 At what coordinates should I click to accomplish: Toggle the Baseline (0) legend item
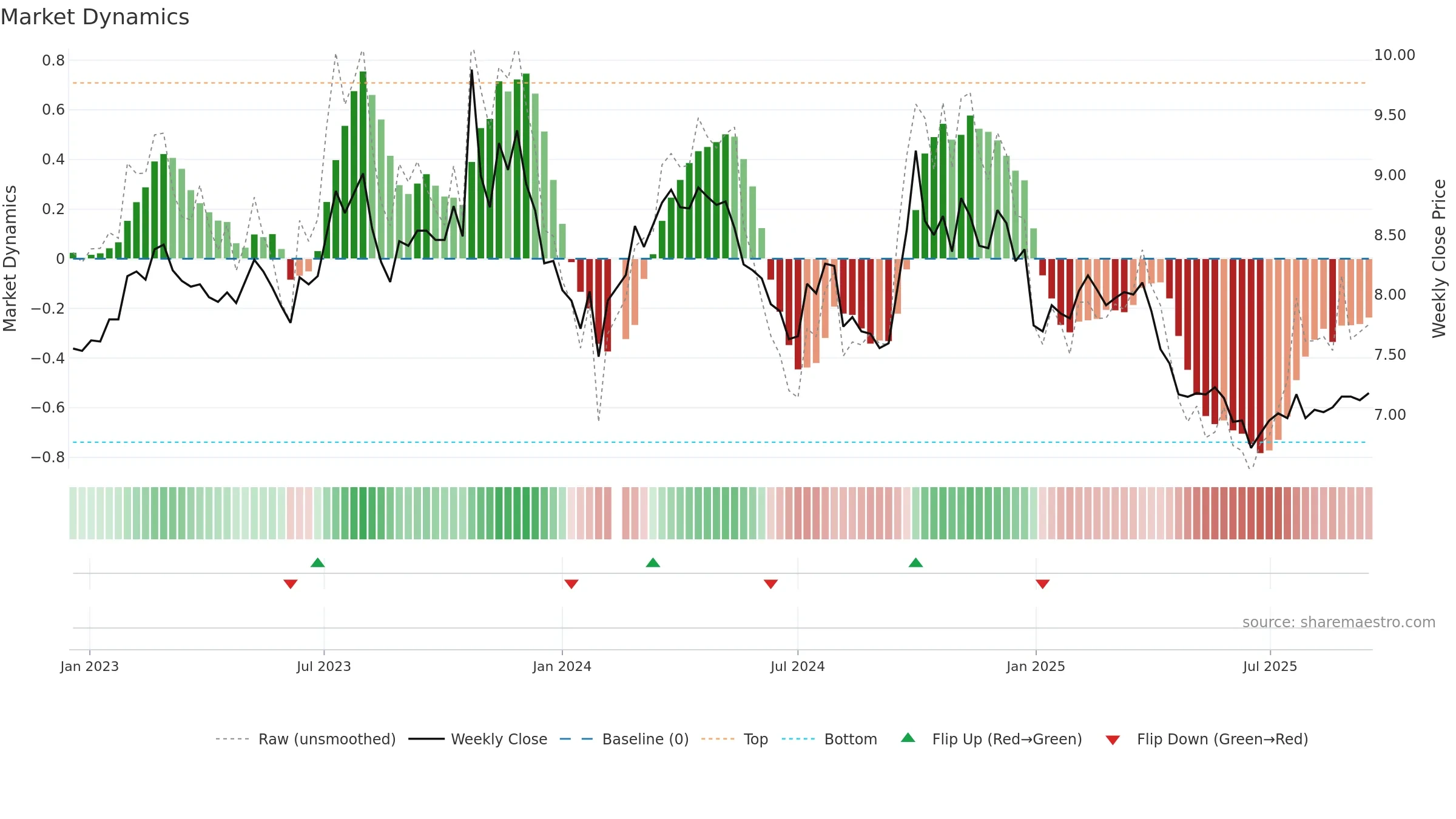point(624,739)
